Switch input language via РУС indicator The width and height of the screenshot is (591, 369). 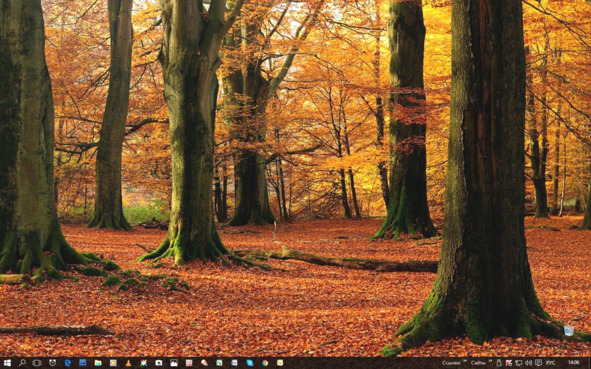(x=550, y=363)
